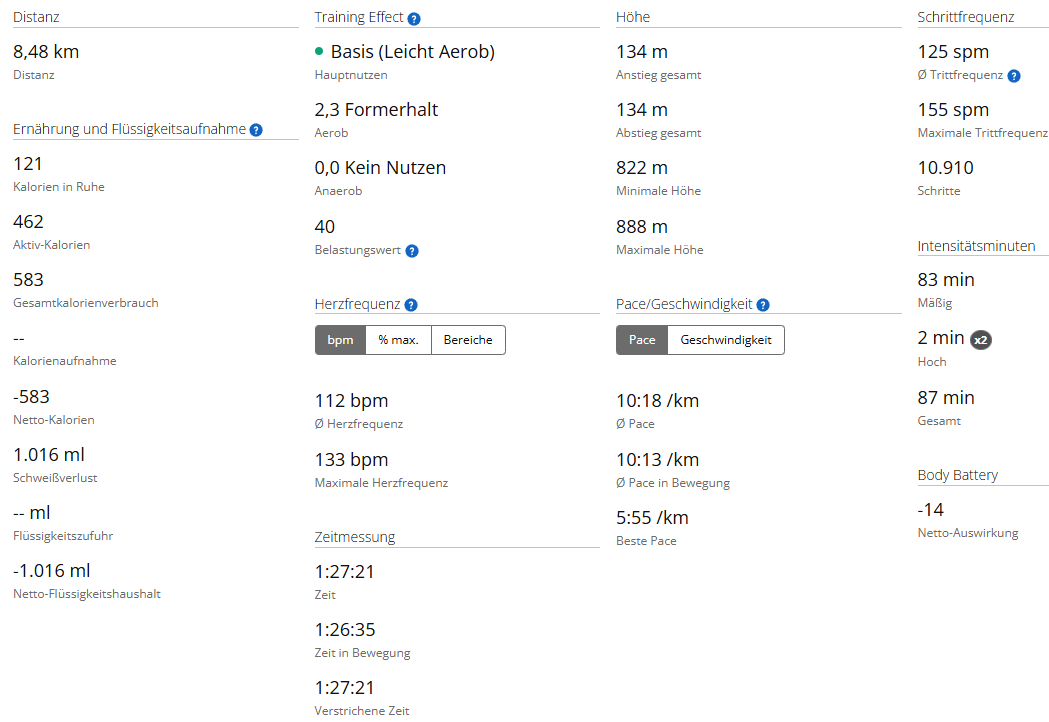Click the 125 spm cadence value
This screenshot has width=1049, height=722.
click(953, 52)
